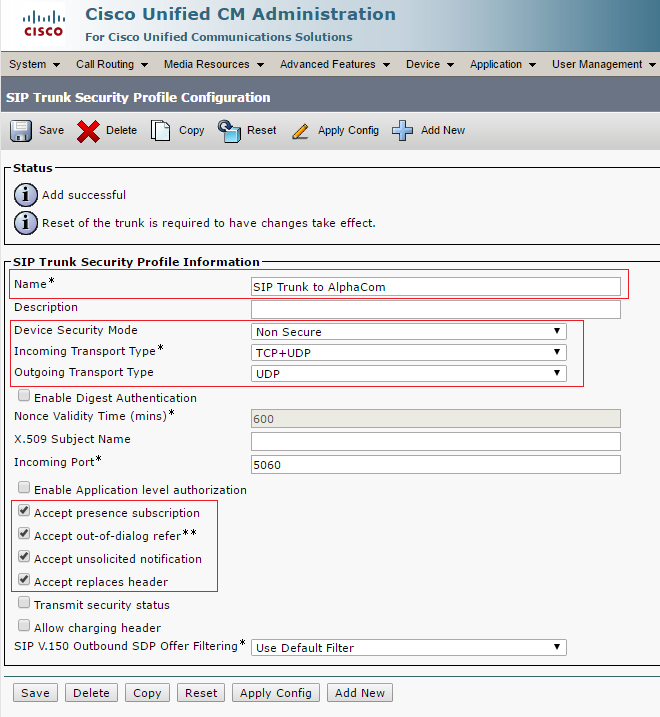
Task: Click the Add New text in top toolbar
Action: tap(443, 130)
